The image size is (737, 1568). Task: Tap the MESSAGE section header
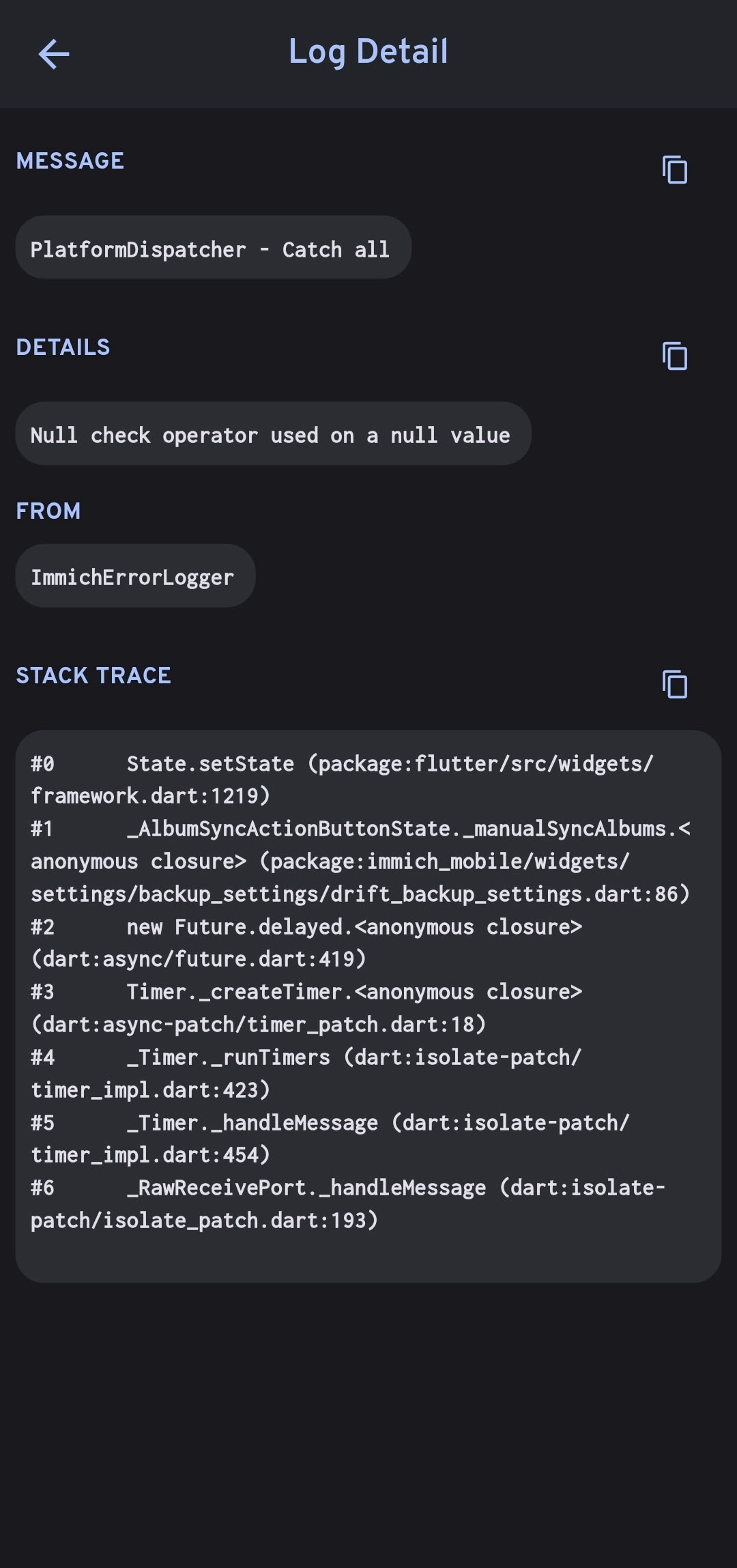[x=70, y=161]
